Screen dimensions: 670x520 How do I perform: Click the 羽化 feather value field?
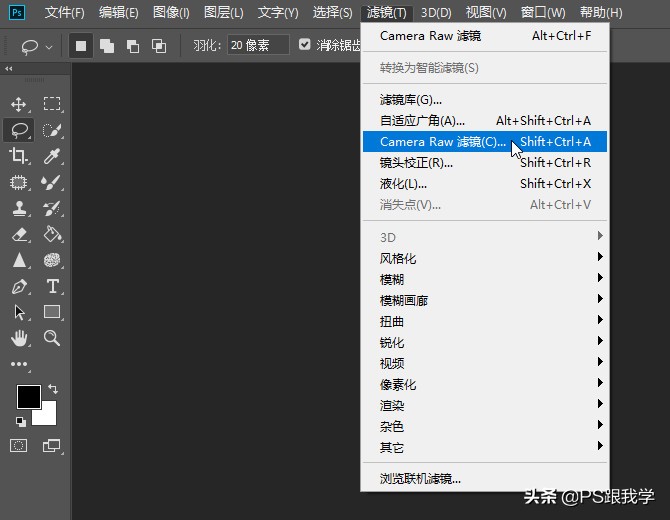pyautogui.click(x=258, y=45)
